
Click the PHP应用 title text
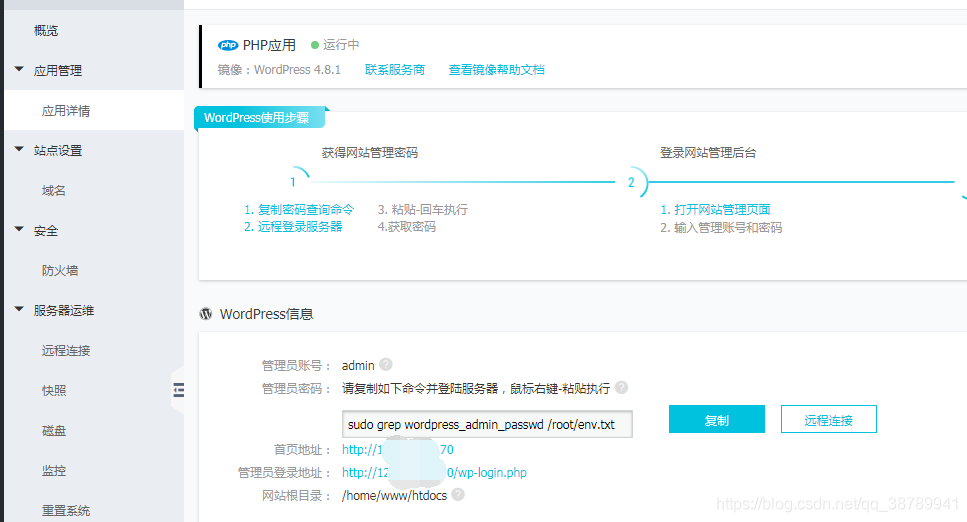(x=270, y=45)
